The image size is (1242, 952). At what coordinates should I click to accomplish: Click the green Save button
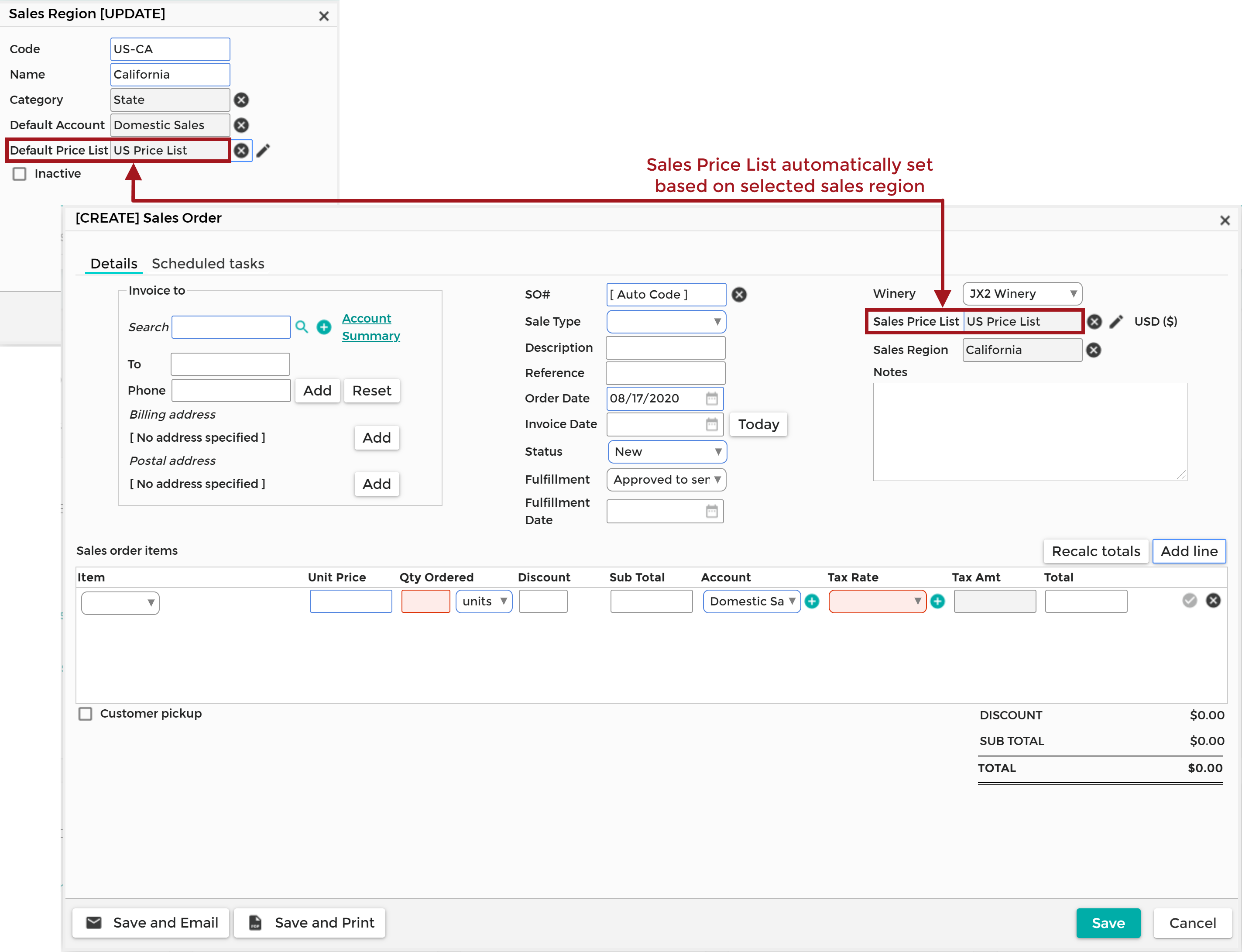(1108, 923)
